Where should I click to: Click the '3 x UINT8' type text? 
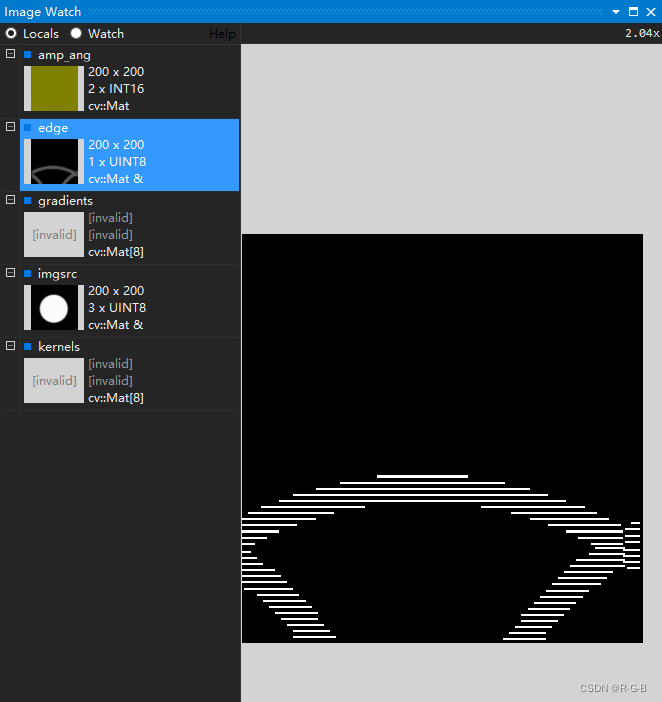117,308
